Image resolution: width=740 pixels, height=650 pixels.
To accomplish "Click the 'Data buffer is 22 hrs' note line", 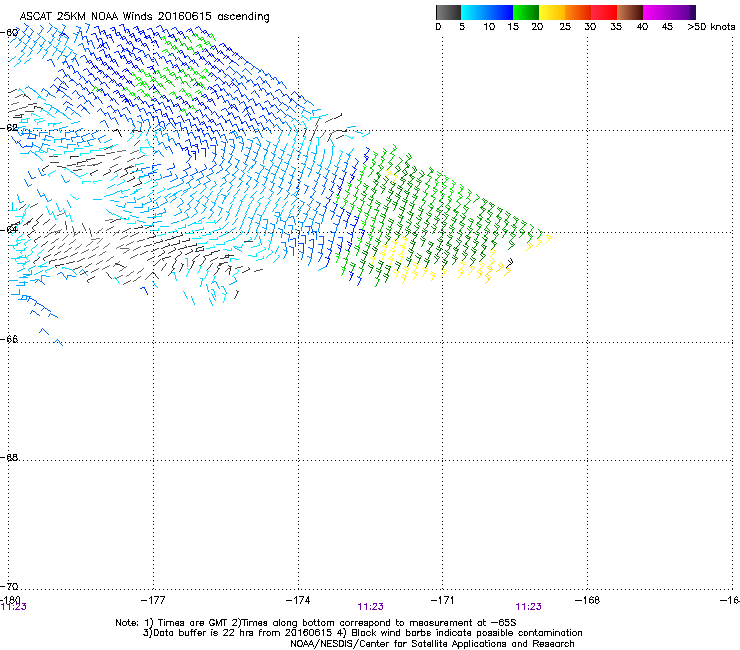I will click(x=362, y=633).
